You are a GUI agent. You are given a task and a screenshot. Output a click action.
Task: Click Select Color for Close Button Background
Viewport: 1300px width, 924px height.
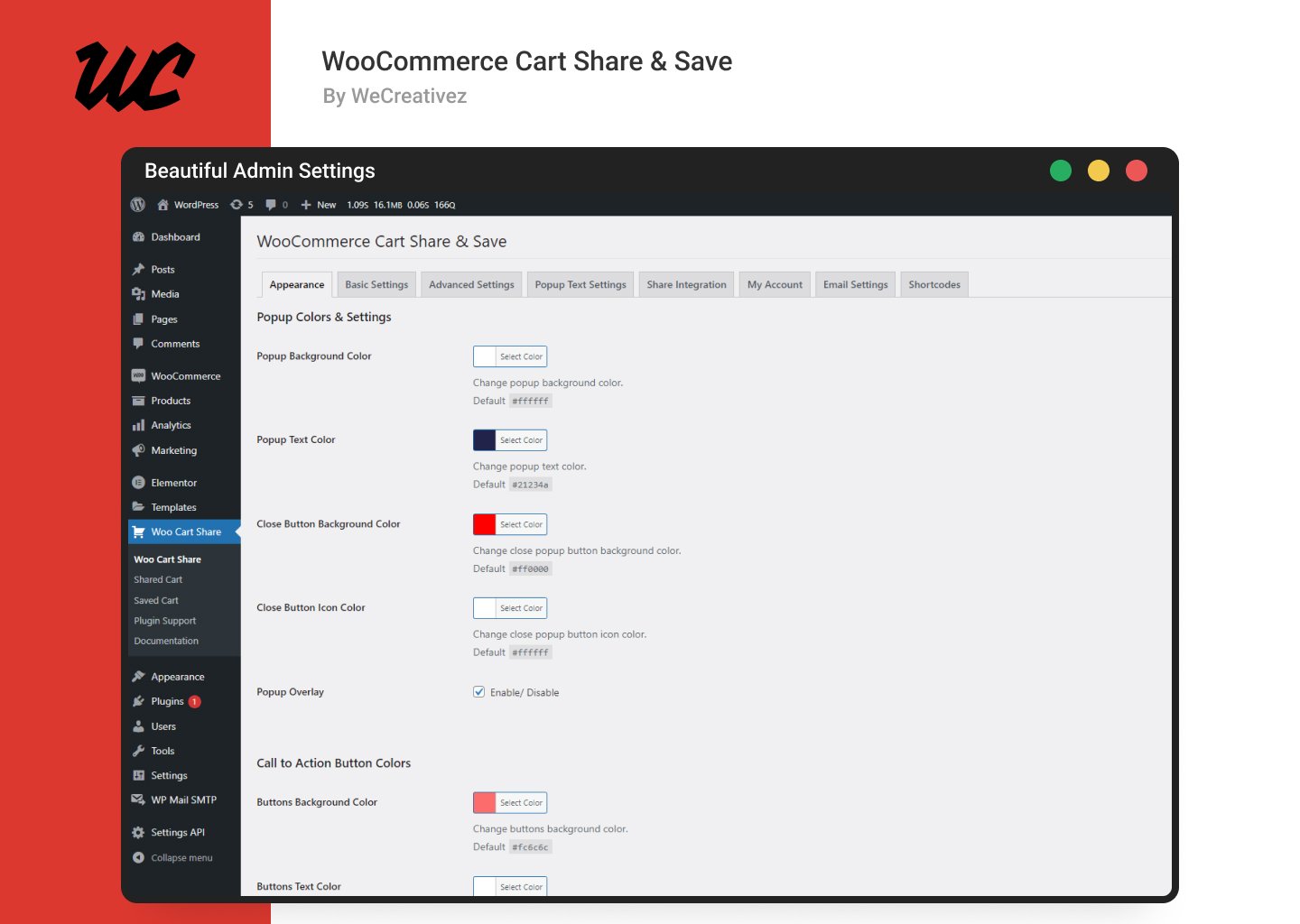point(522,524)
